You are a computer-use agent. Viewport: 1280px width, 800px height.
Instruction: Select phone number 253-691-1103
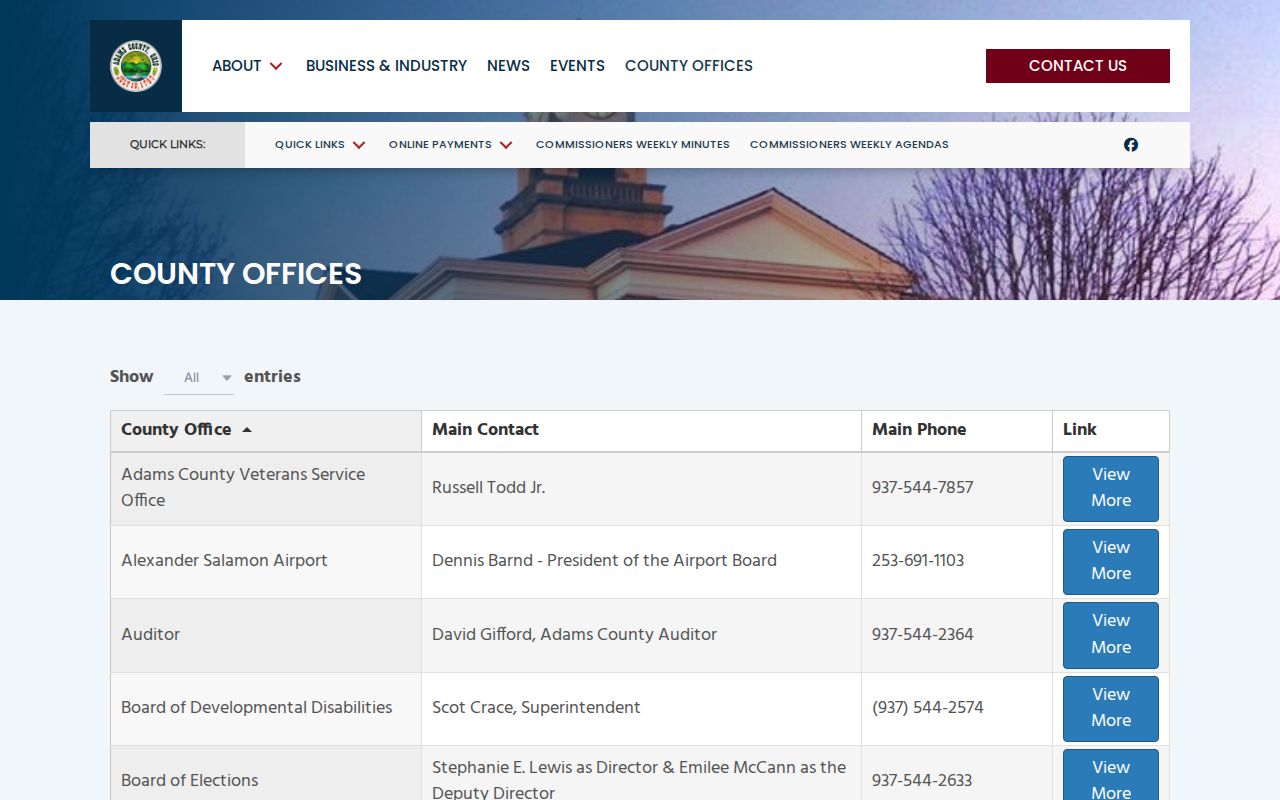point(918,561)
